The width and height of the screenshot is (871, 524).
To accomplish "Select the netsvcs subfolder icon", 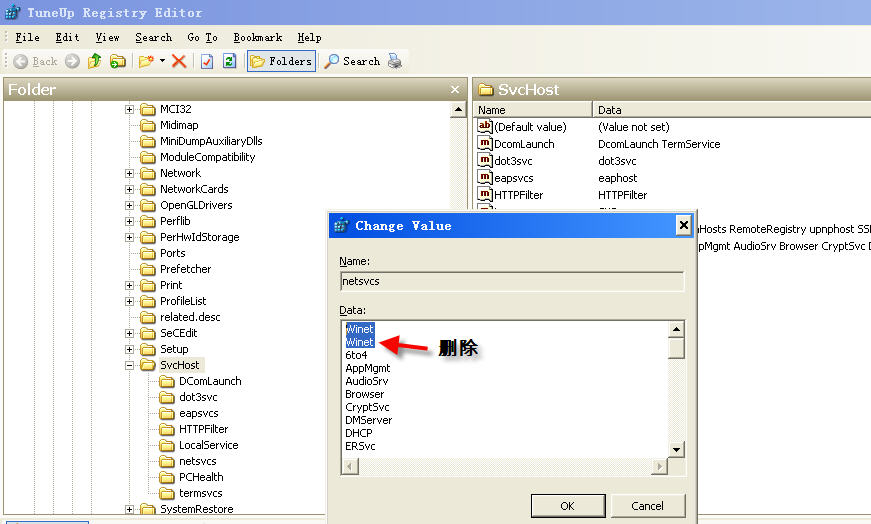I will coord(167,461).
